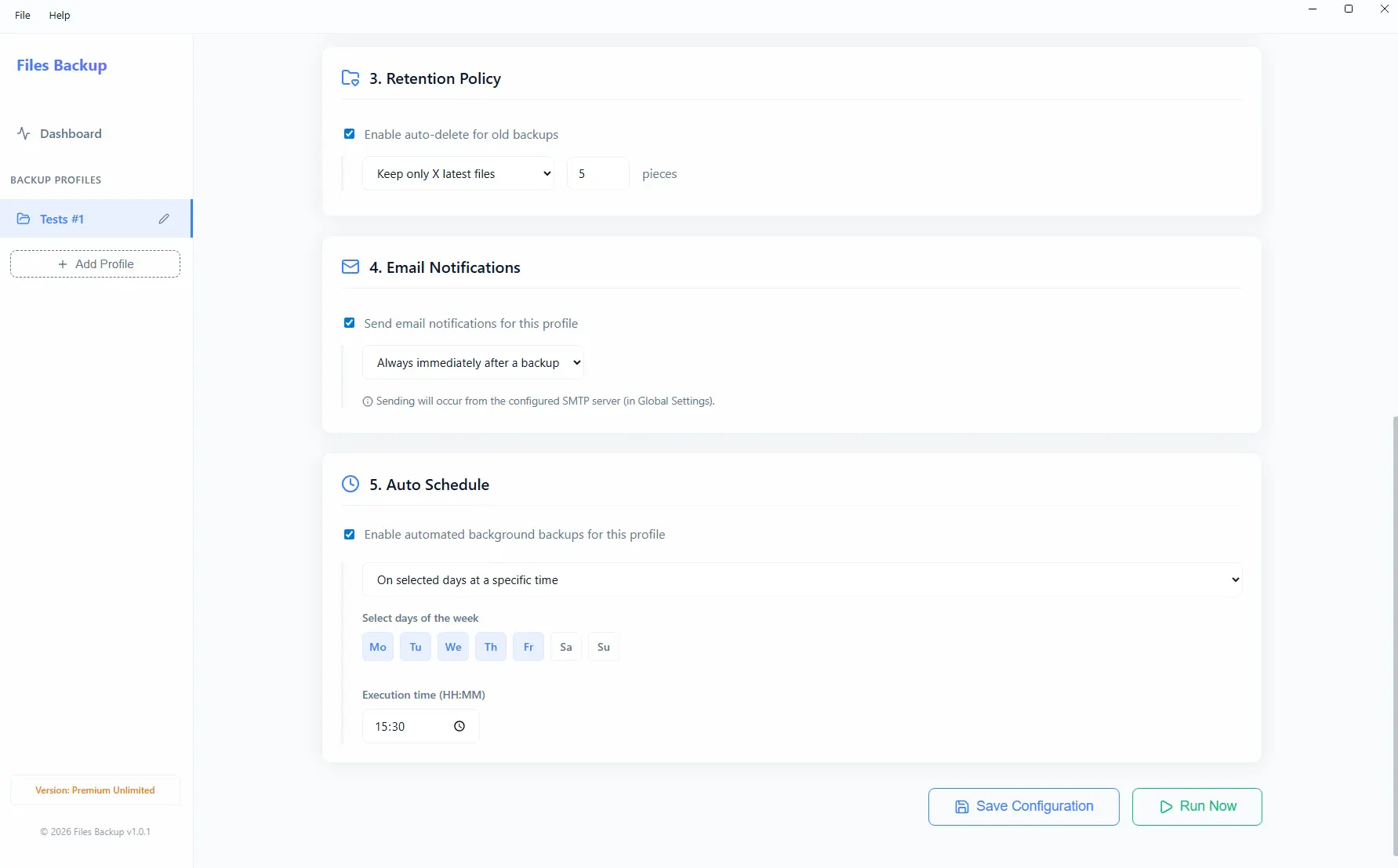The height and width of the screenshot is (868, 1398).
Task: Open the Keep only X latest files dropdown
Action: pos(458,174)
